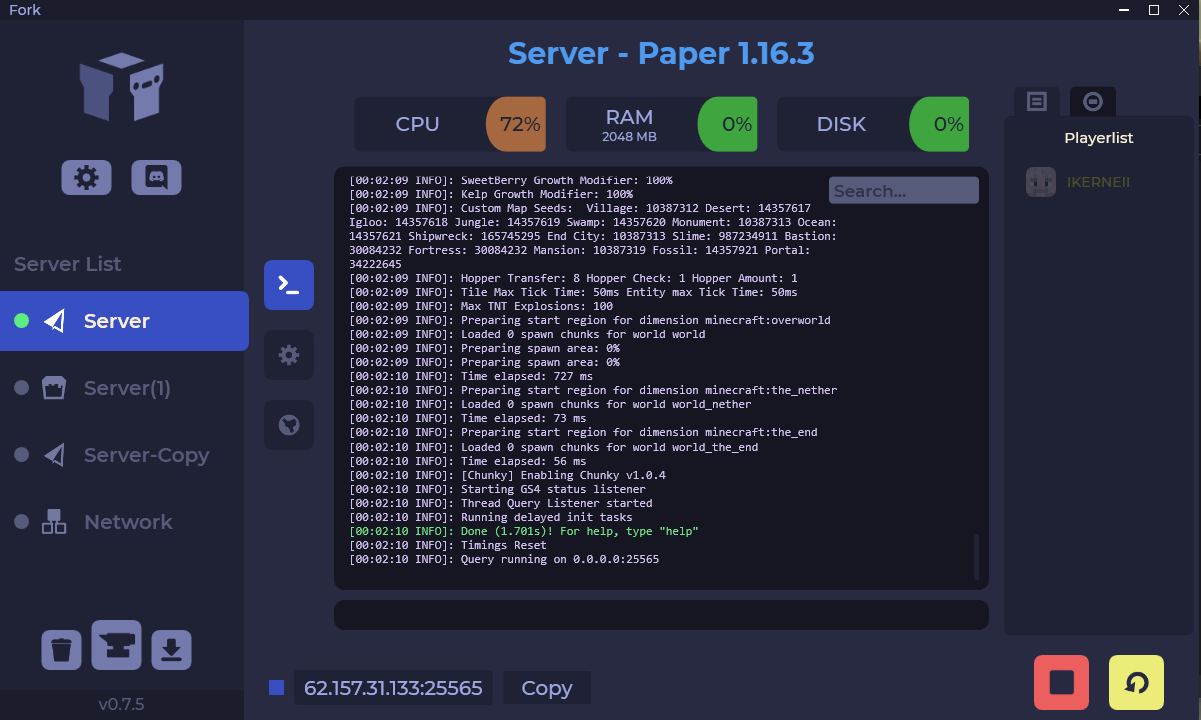The height and width of the screenshot is (720, 1201).
Task: Click the Running delayed init tasks line
Action: click(x=491, y=517)
